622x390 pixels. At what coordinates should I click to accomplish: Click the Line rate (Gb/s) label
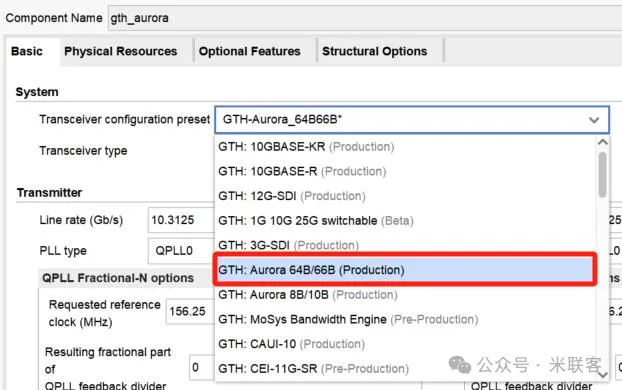point(81,220)
